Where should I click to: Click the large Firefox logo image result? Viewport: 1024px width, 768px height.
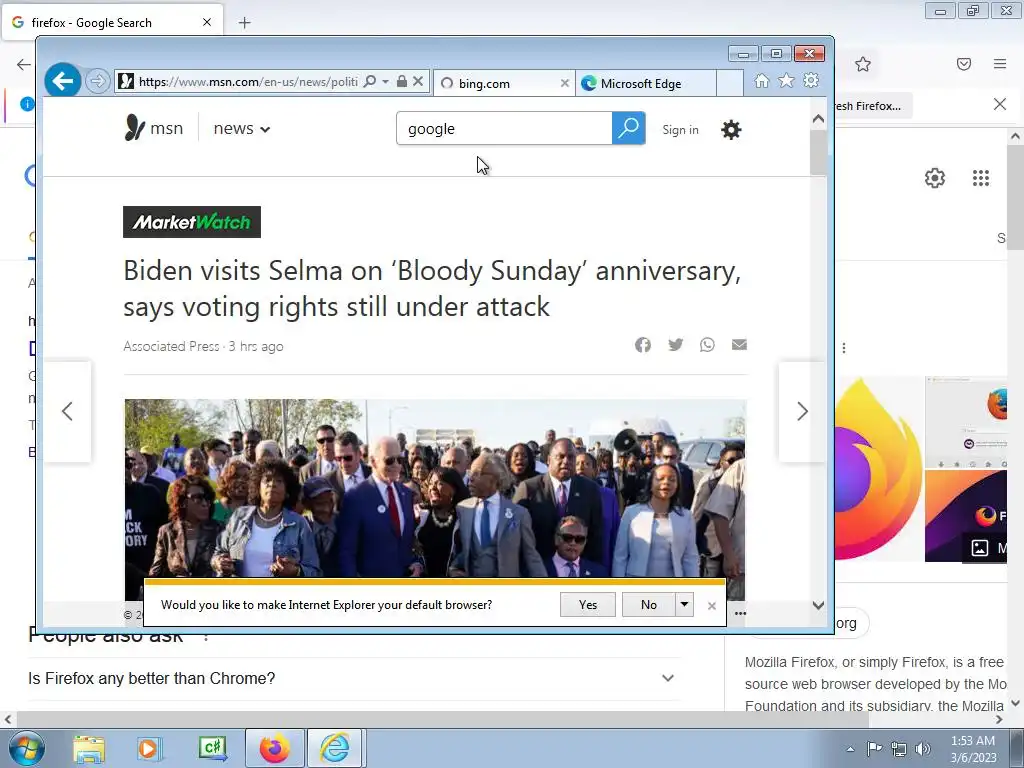coord(877,469)
